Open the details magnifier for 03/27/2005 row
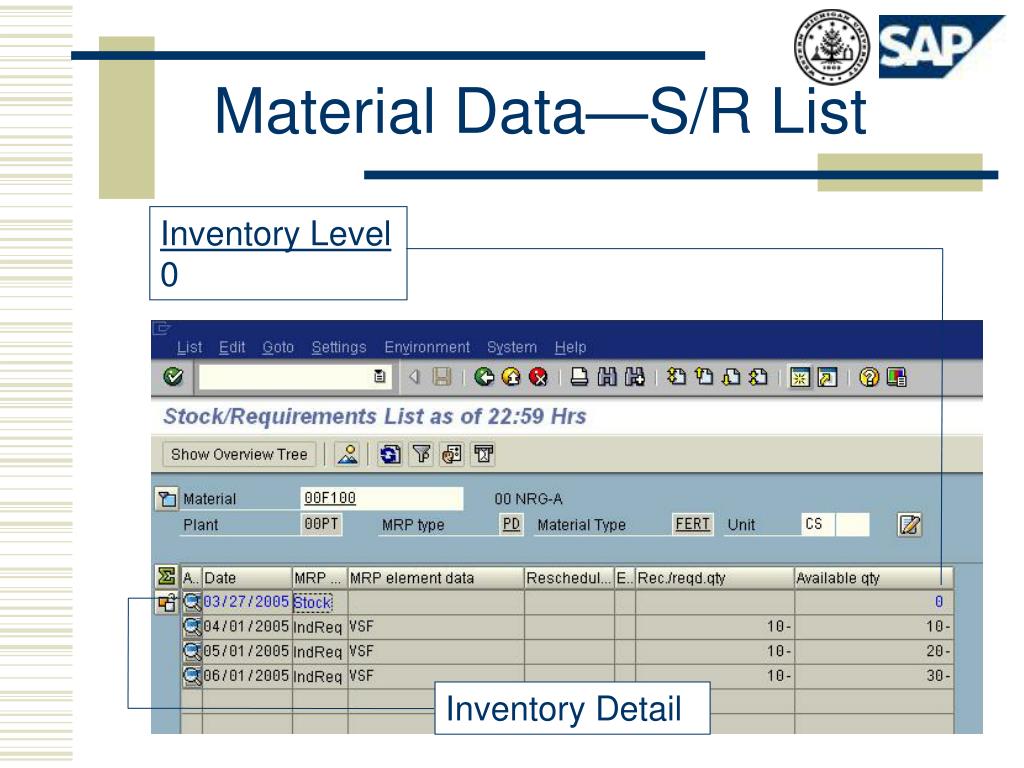 tap(192, 602)
